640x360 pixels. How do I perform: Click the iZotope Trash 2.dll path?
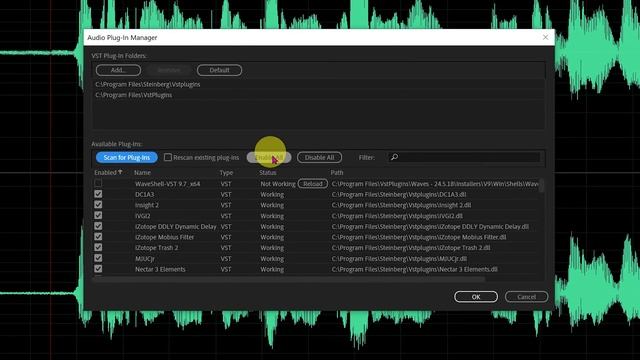(411, 248)
